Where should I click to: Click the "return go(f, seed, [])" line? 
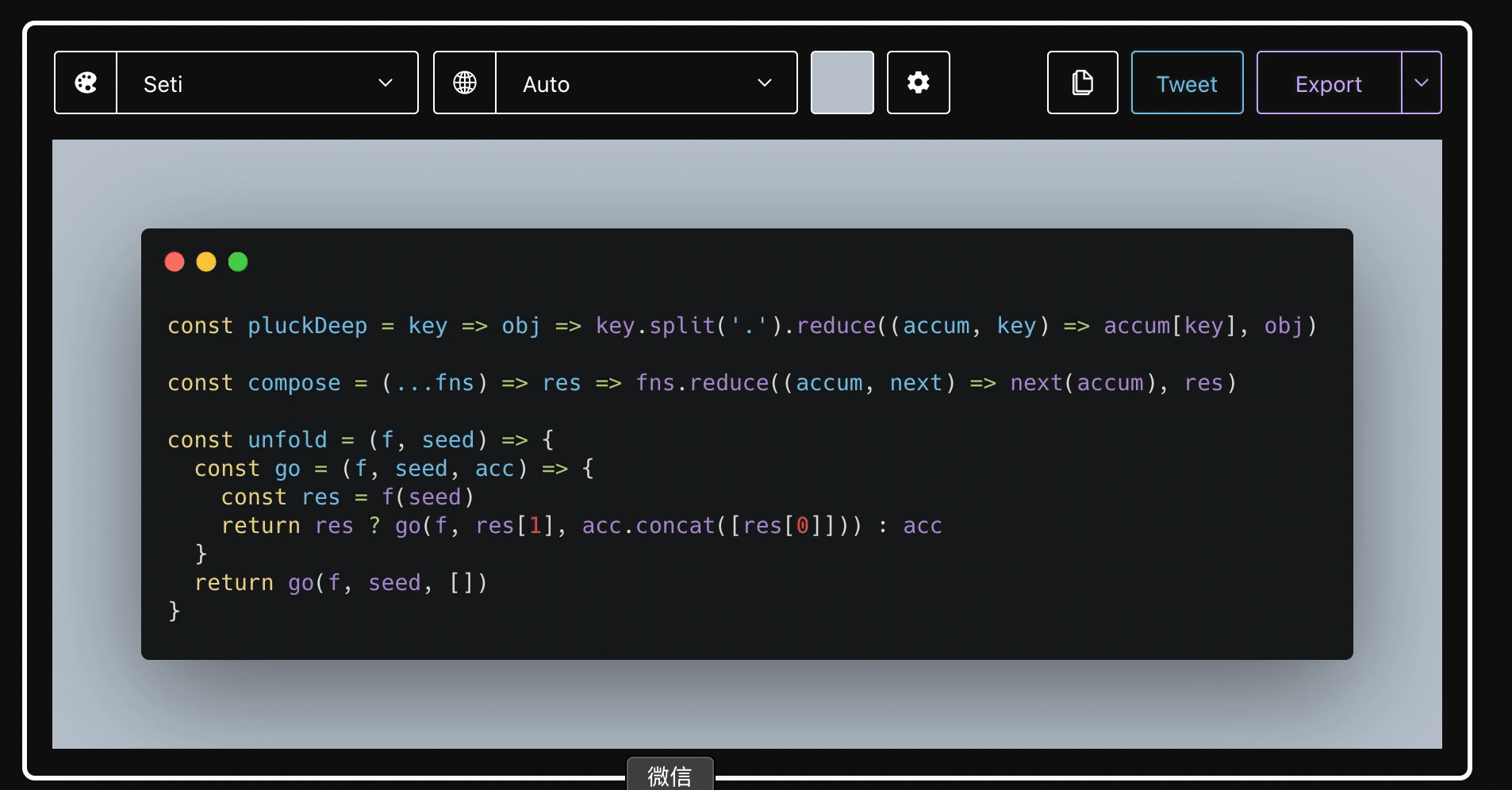pyautogui.click(x=341, y=583)
